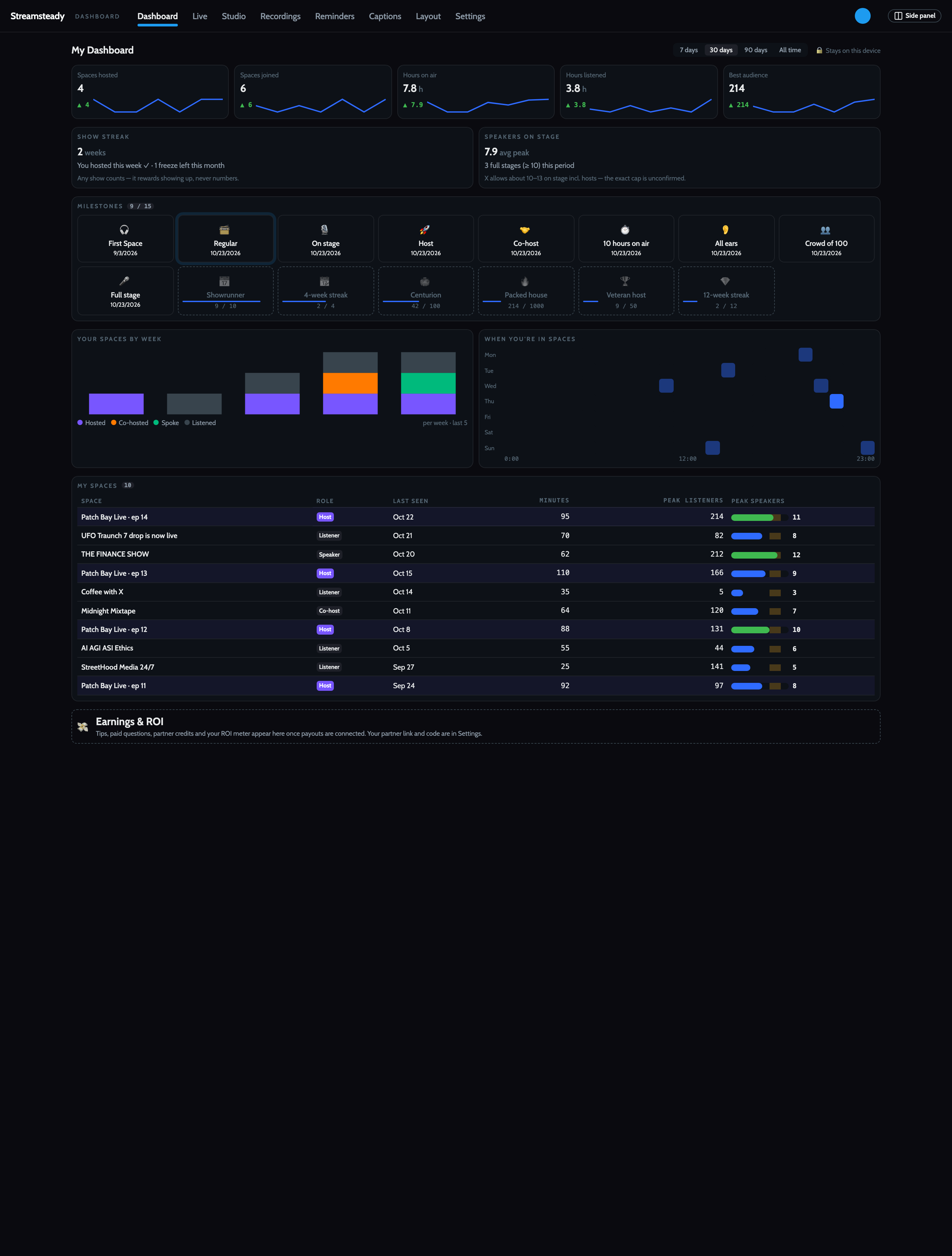Open UFO Traunch 7 drop is now live
The image size is (952, 1256).
(x=476, y=535)
